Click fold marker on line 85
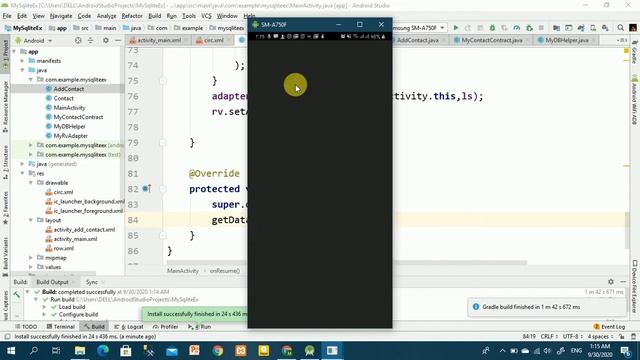Image resolution: width=640 pixels, height=360 pixels. [162, 236]
